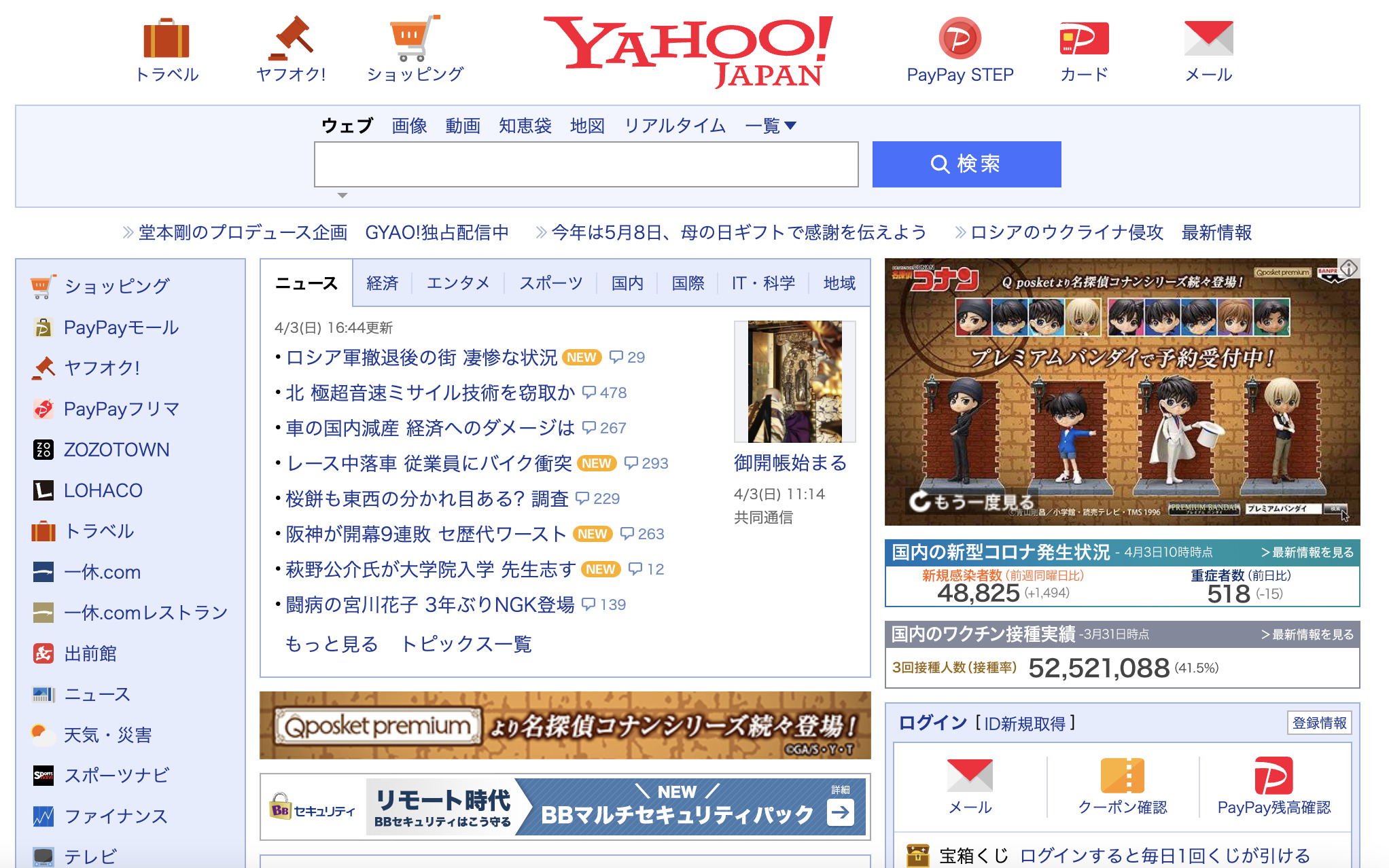1389x868 pixels.
Task: Switch to the スポーツ news tab
Action: (550, 283)
